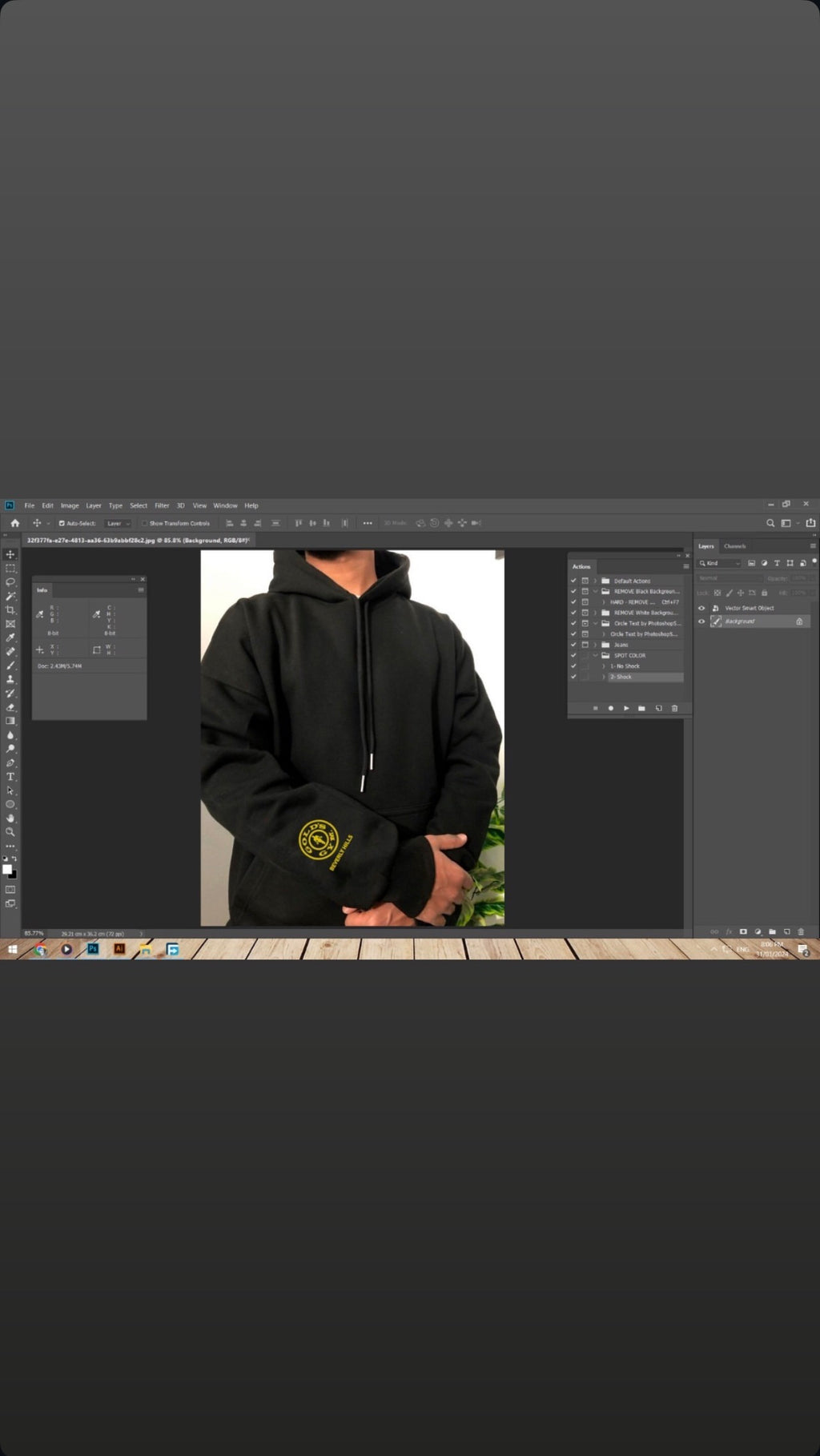Open the Search icon in options bar

[770, 523]
